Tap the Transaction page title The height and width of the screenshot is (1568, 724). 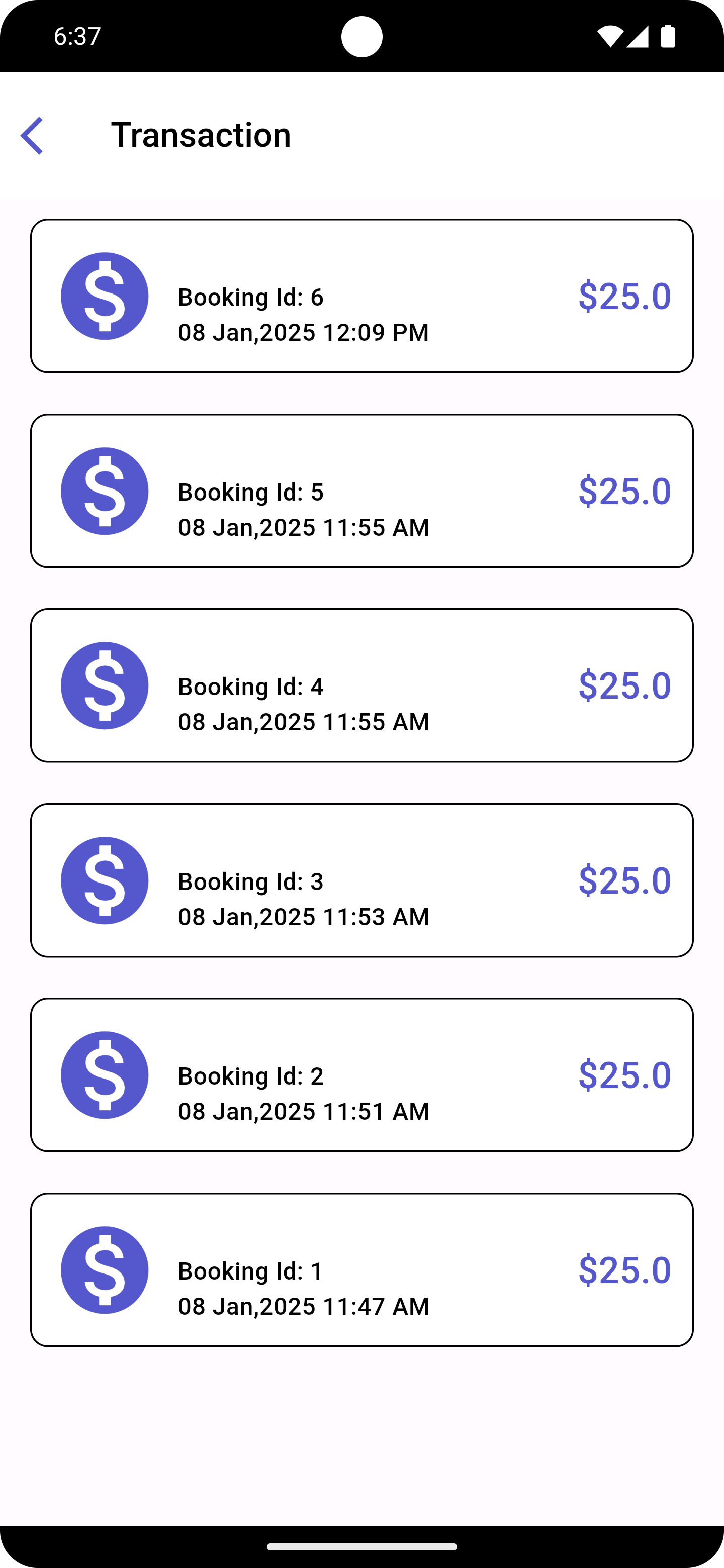coord(201,135)
